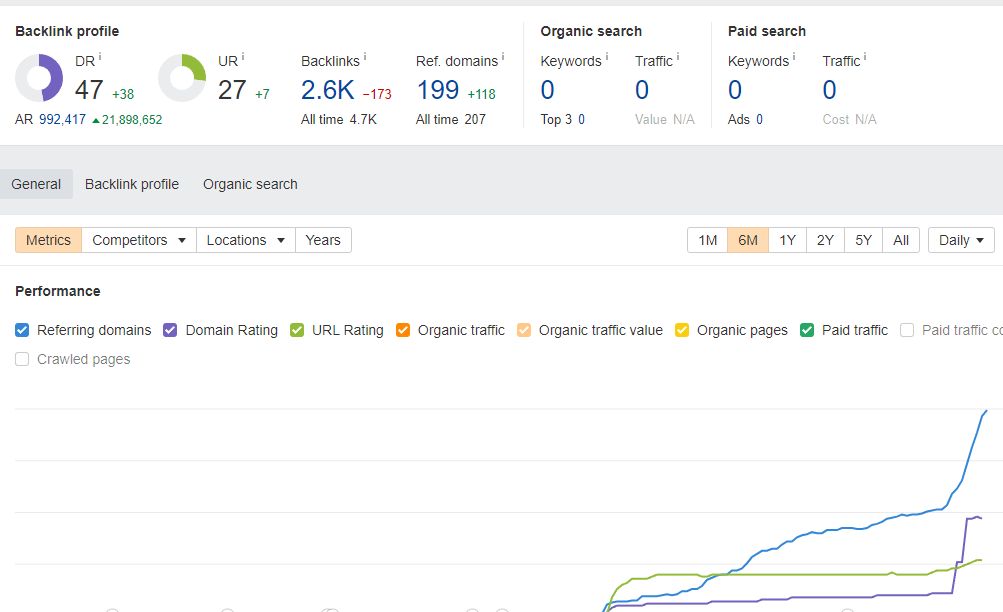1003x612 pixels.
Task: Click the DR info icon
Action: click(100, 57)
